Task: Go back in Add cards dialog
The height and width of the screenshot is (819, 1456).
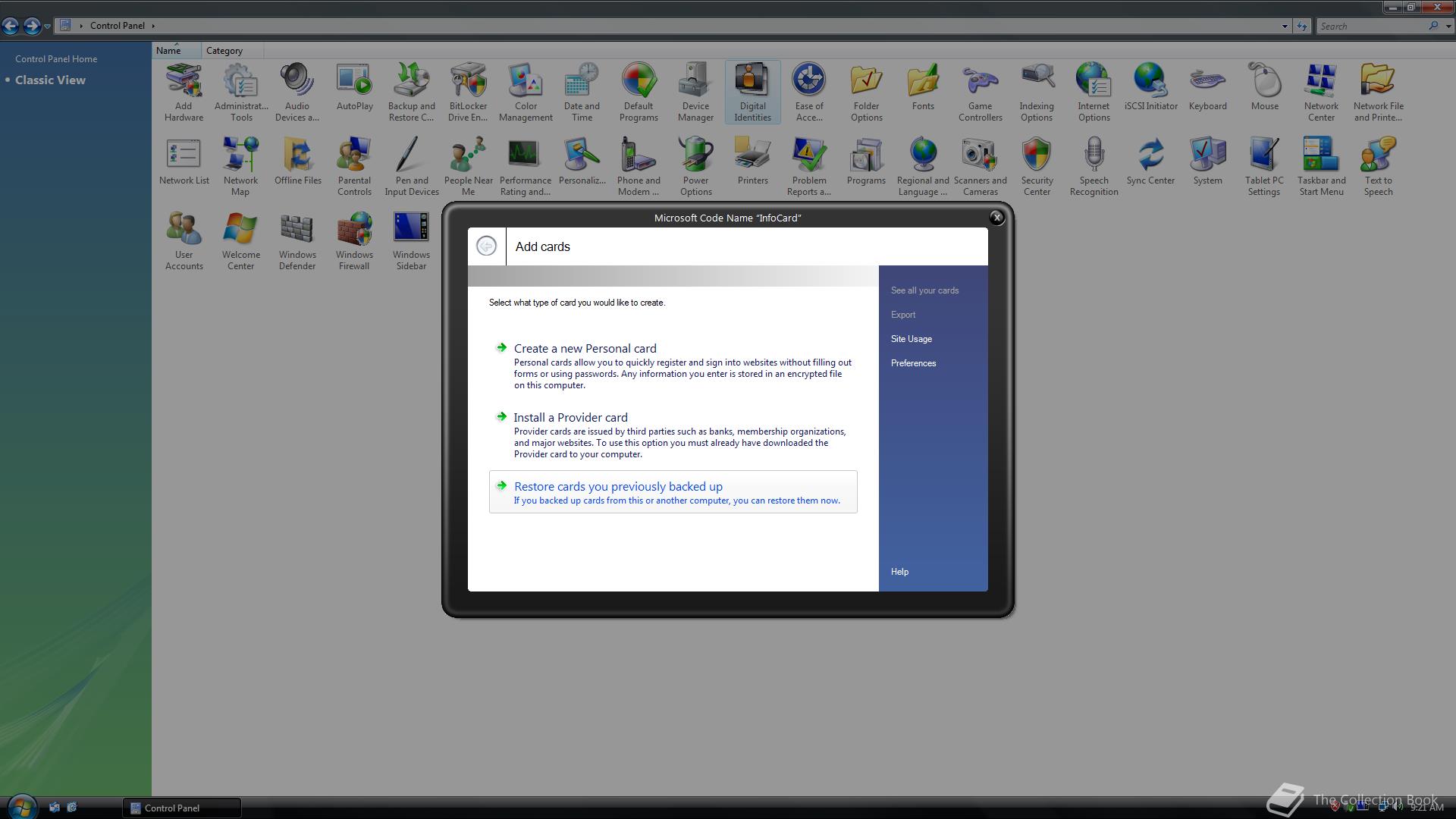Action: tap(486, 246)
